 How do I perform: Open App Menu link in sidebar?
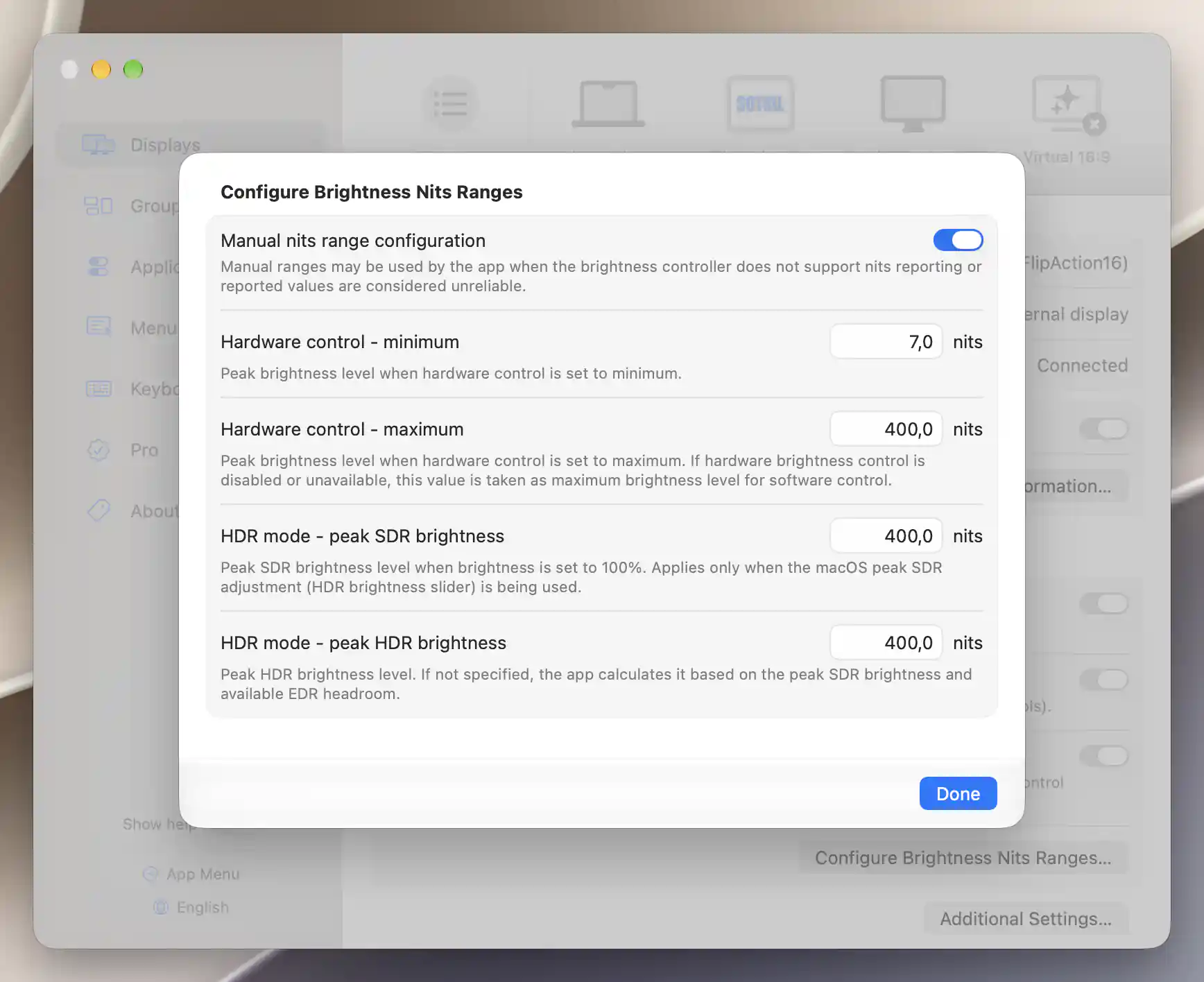[x=192, y=874]
